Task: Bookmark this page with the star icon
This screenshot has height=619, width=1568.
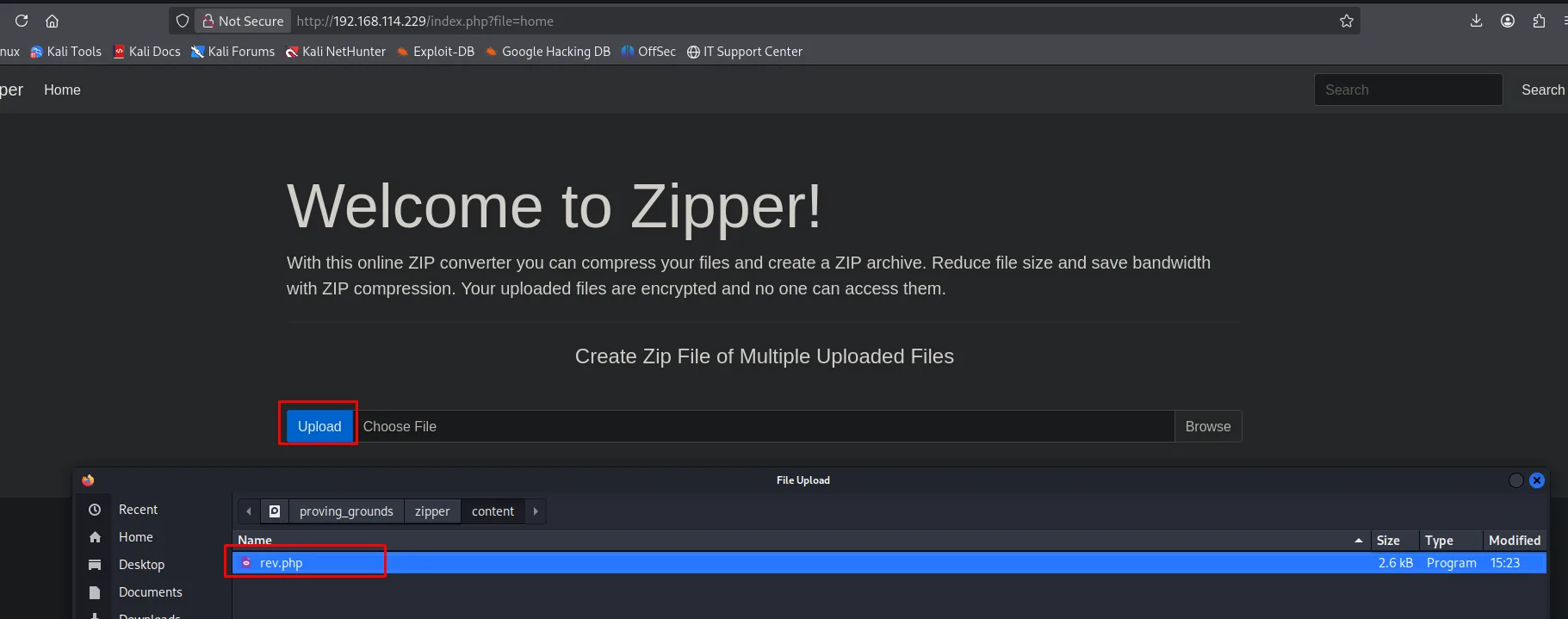Action: point(1347,21)
